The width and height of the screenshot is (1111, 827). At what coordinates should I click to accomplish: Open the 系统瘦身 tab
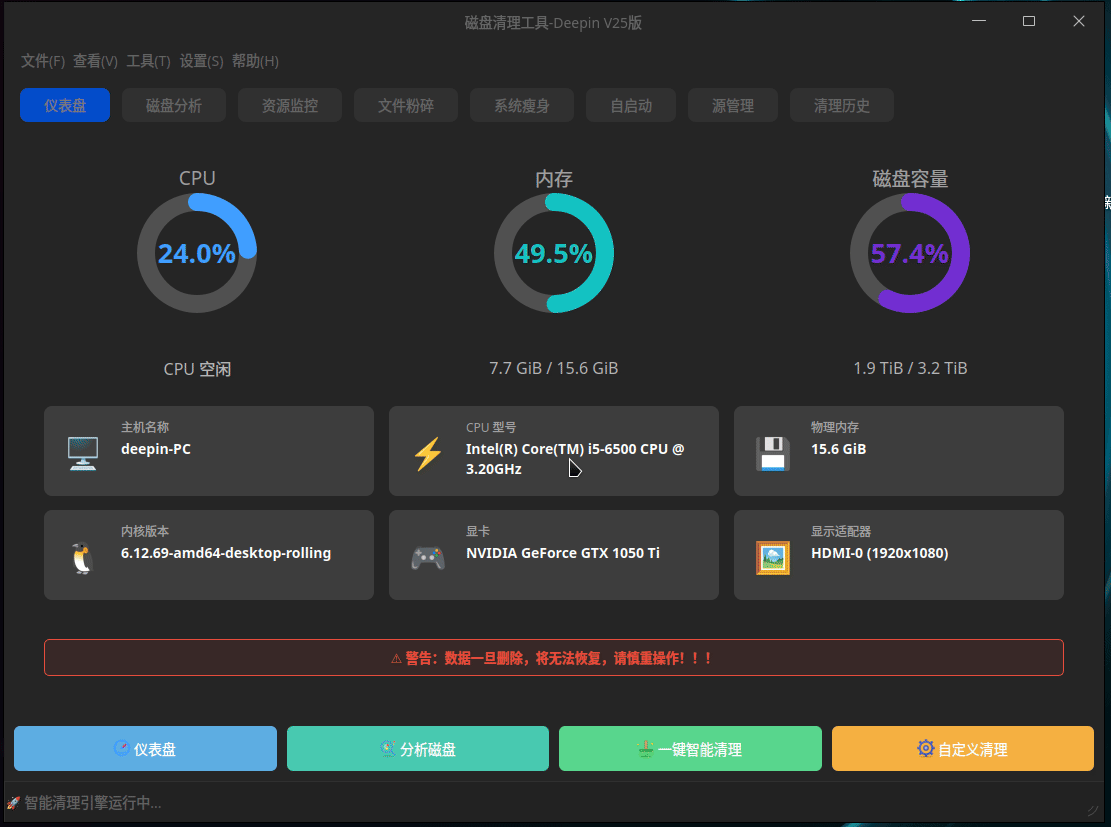coord(522,105)
